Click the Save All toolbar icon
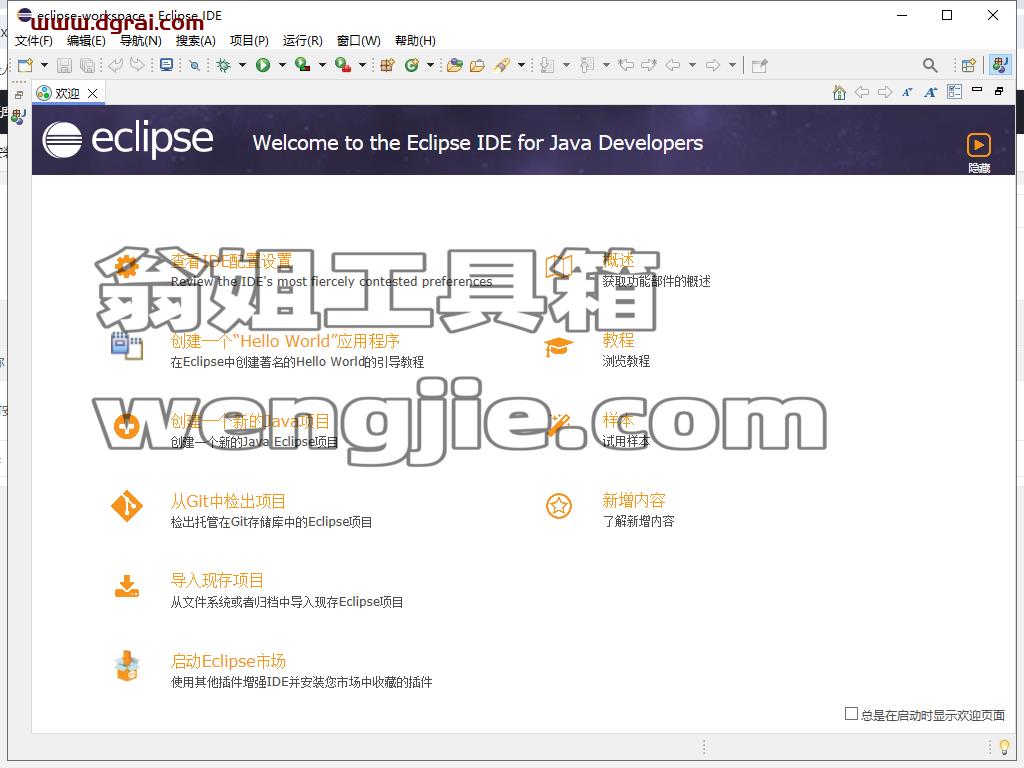The width and height of the screenshot is (1024, 768). [x=87, y=65]
